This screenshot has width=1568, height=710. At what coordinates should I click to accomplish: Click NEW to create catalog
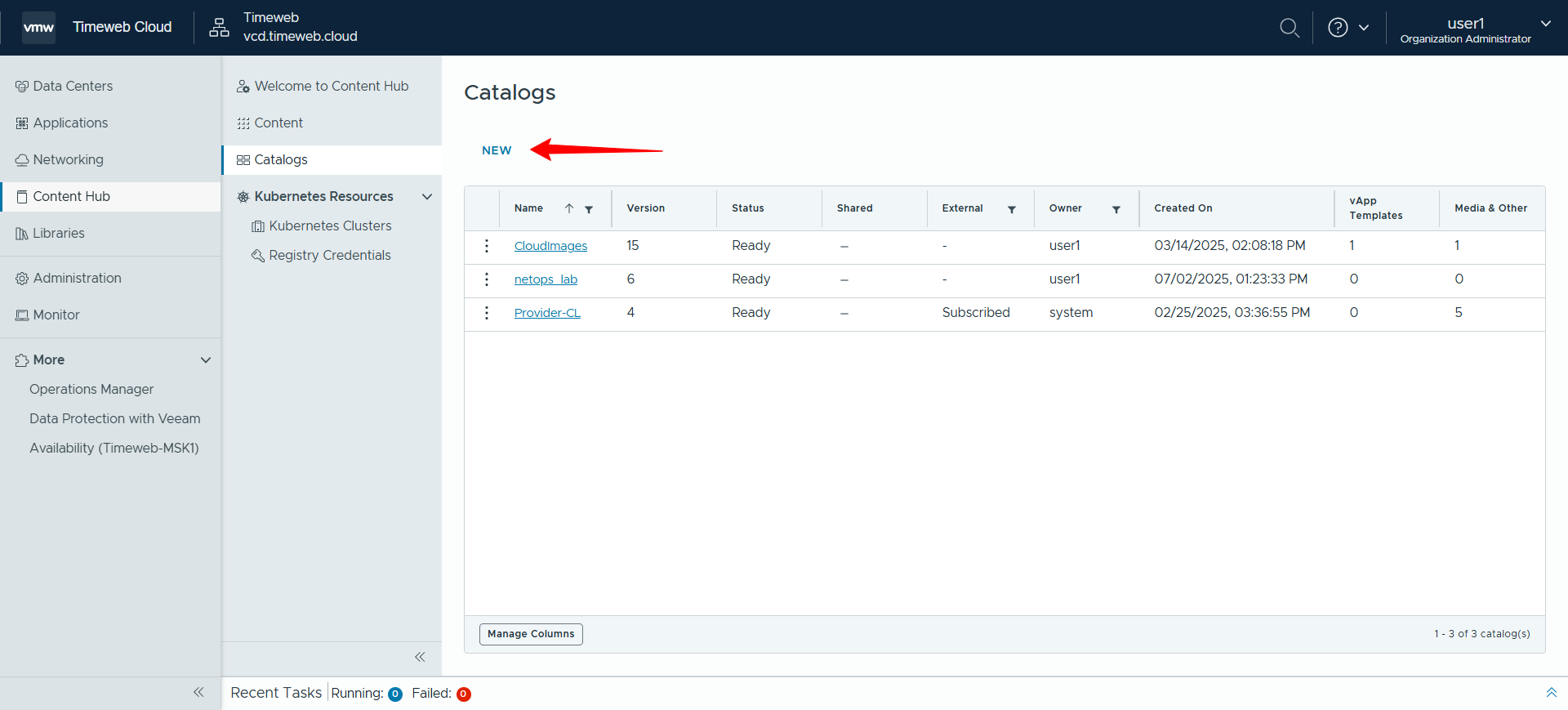[497, 150]
